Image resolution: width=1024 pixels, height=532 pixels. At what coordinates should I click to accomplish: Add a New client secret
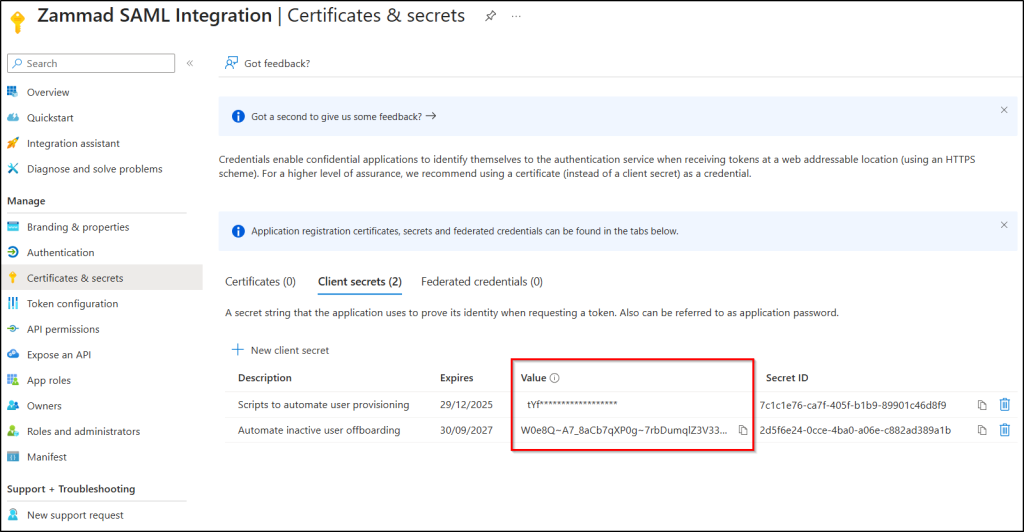(280, 350)
